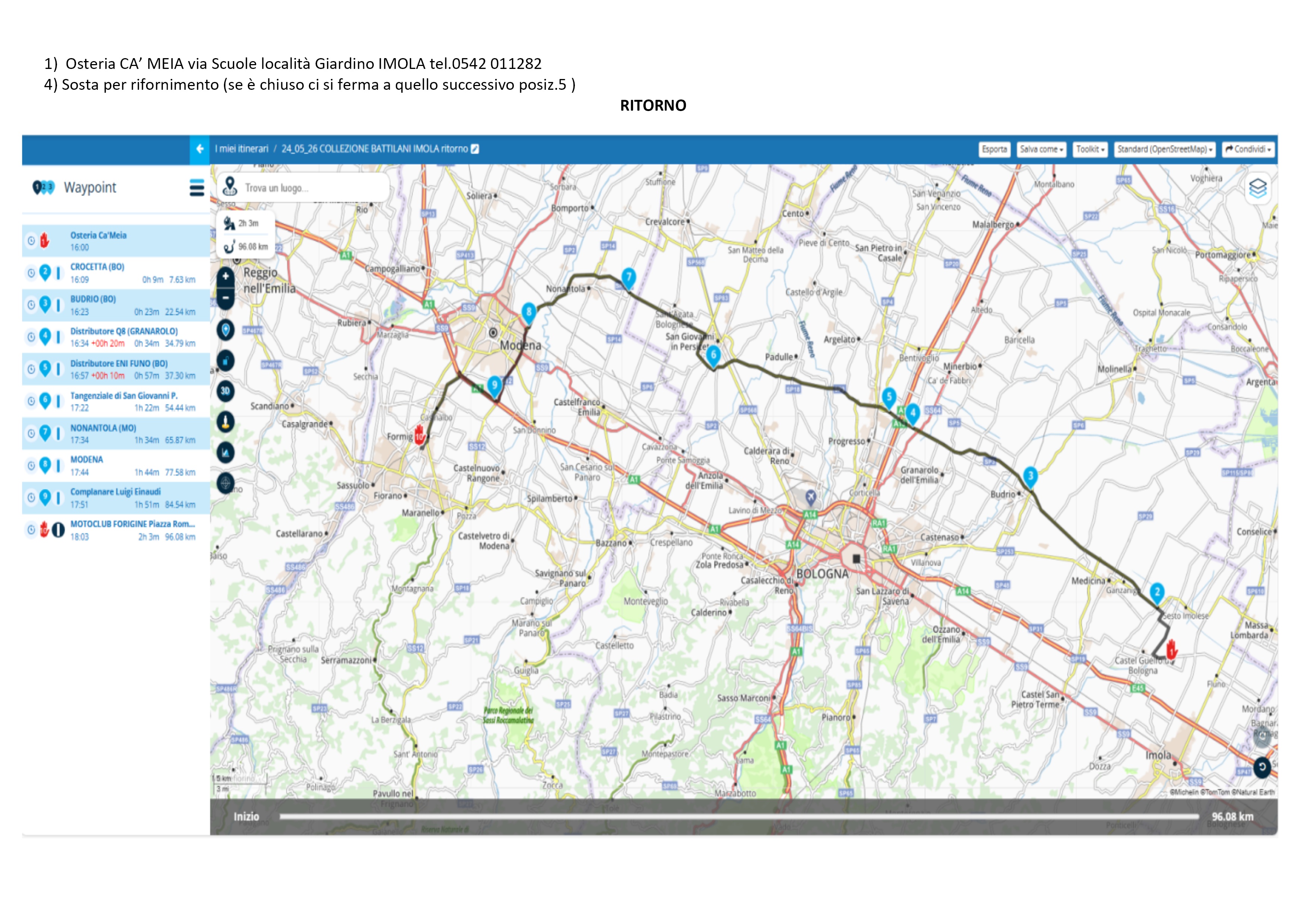The image size is (1307, 924).
Task: Click the clock icon on Osteria Ca'Meia row
Action: (x=31, y=241)
